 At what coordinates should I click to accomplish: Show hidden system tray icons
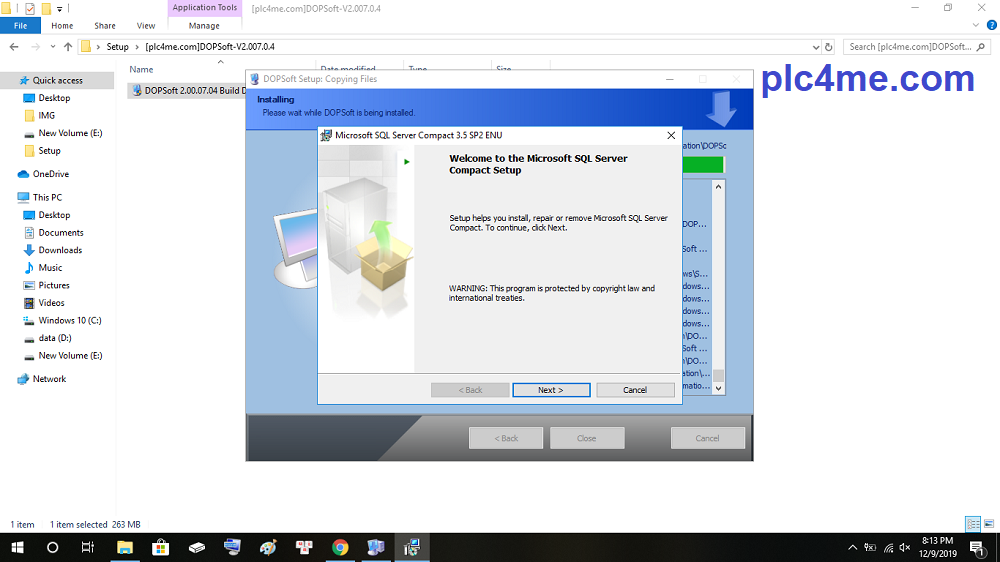click(x=853, y=547)
